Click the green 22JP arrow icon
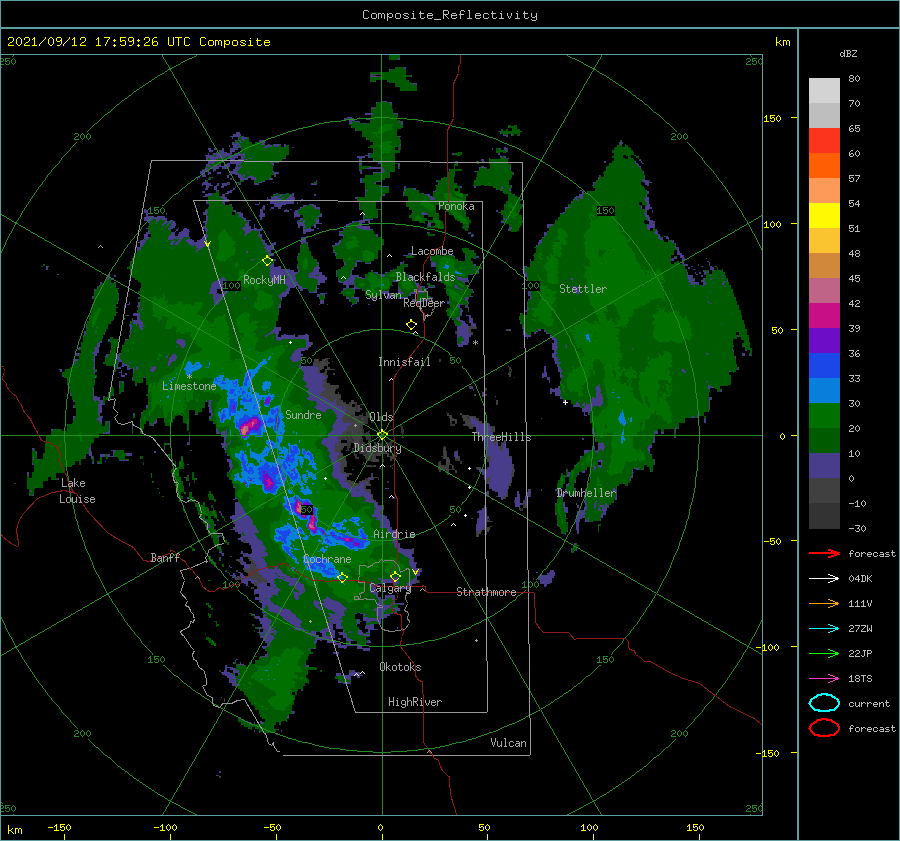Viewport: 900px width, 841px height. [x=824, y=653]
